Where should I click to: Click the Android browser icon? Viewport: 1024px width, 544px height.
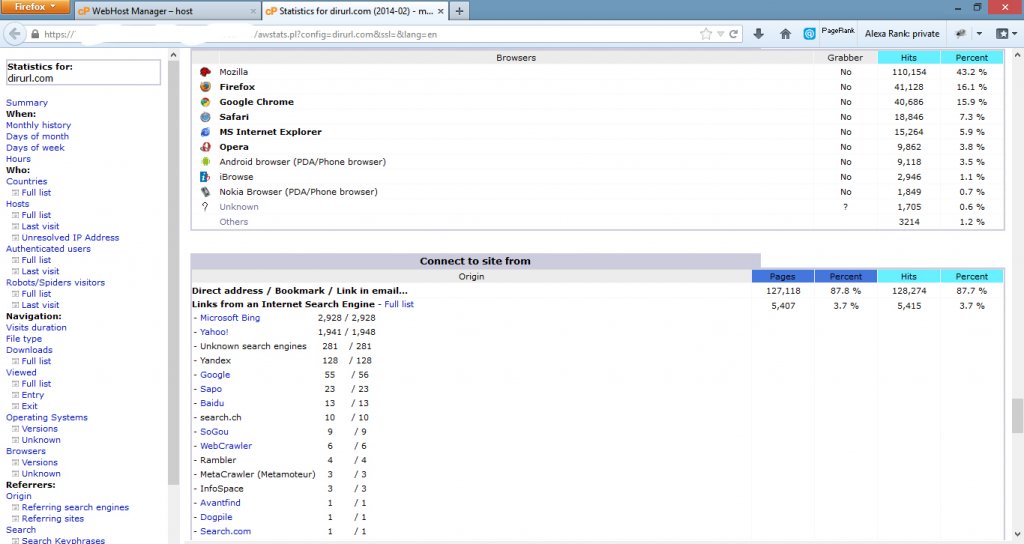[205, 162]
